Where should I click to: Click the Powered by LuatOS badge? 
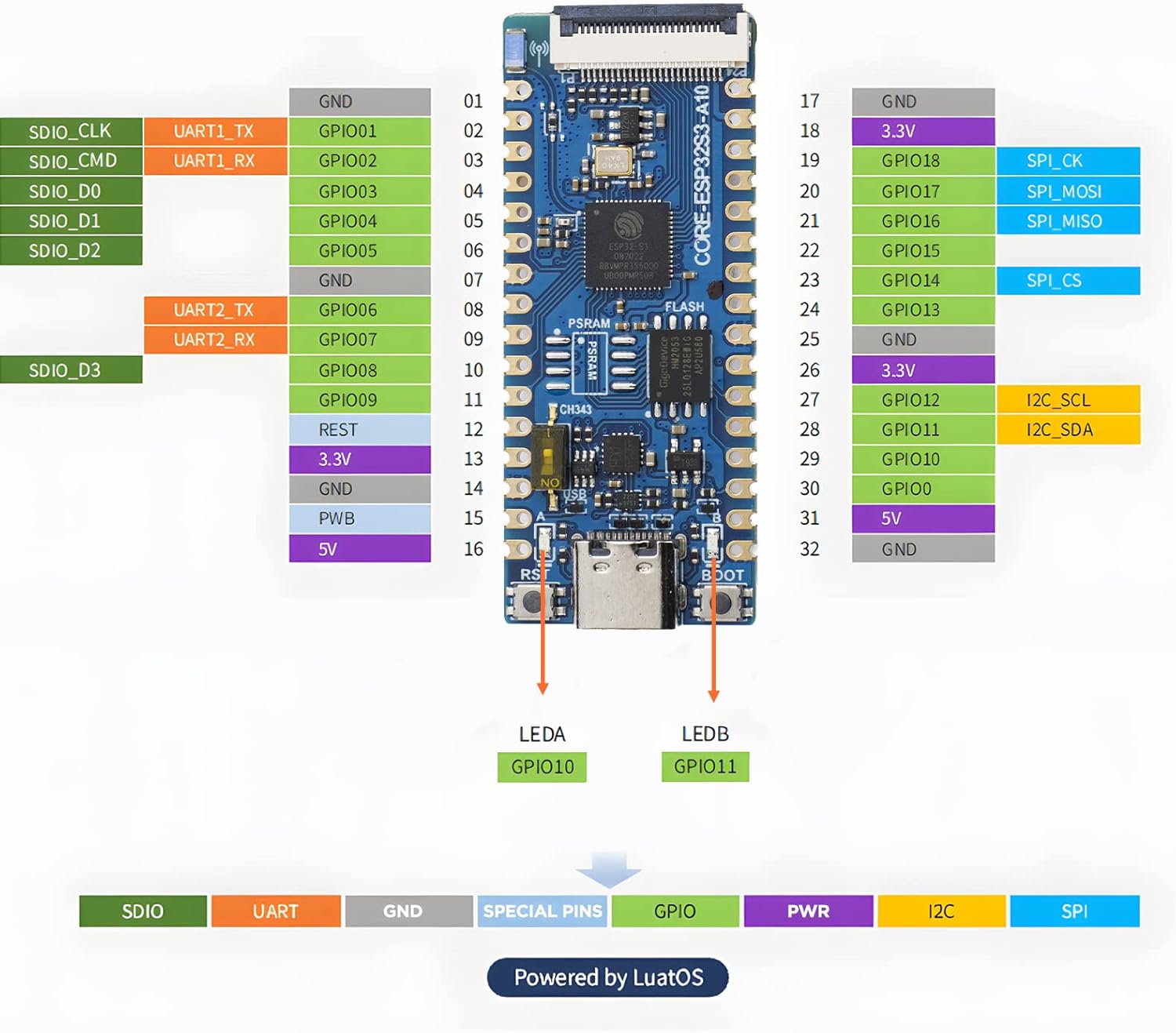pyautogui.click(x=608, y=977)
